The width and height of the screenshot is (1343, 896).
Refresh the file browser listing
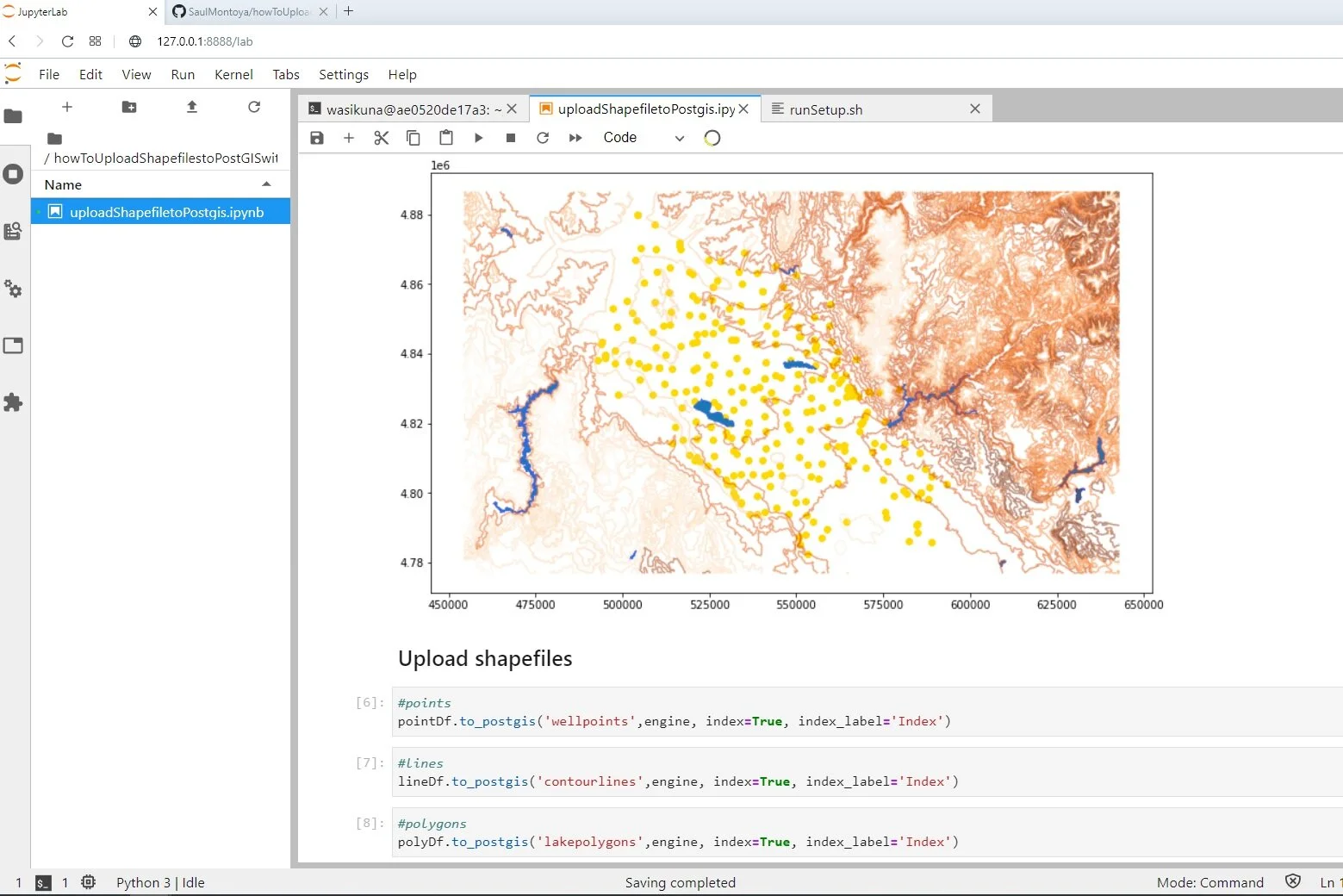click(254, 107)
